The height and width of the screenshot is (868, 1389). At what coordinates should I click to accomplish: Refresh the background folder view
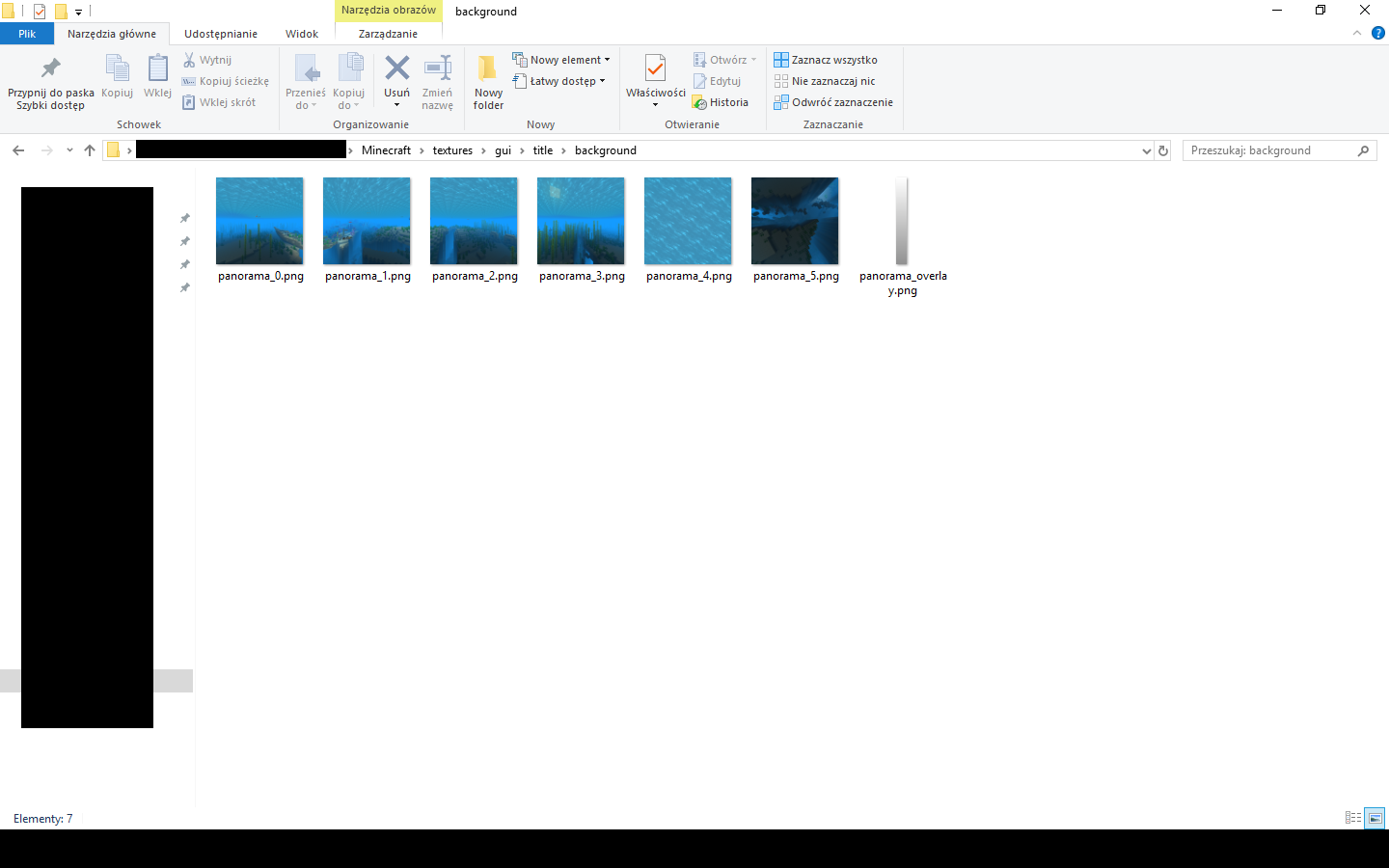tap(1163, 150)
